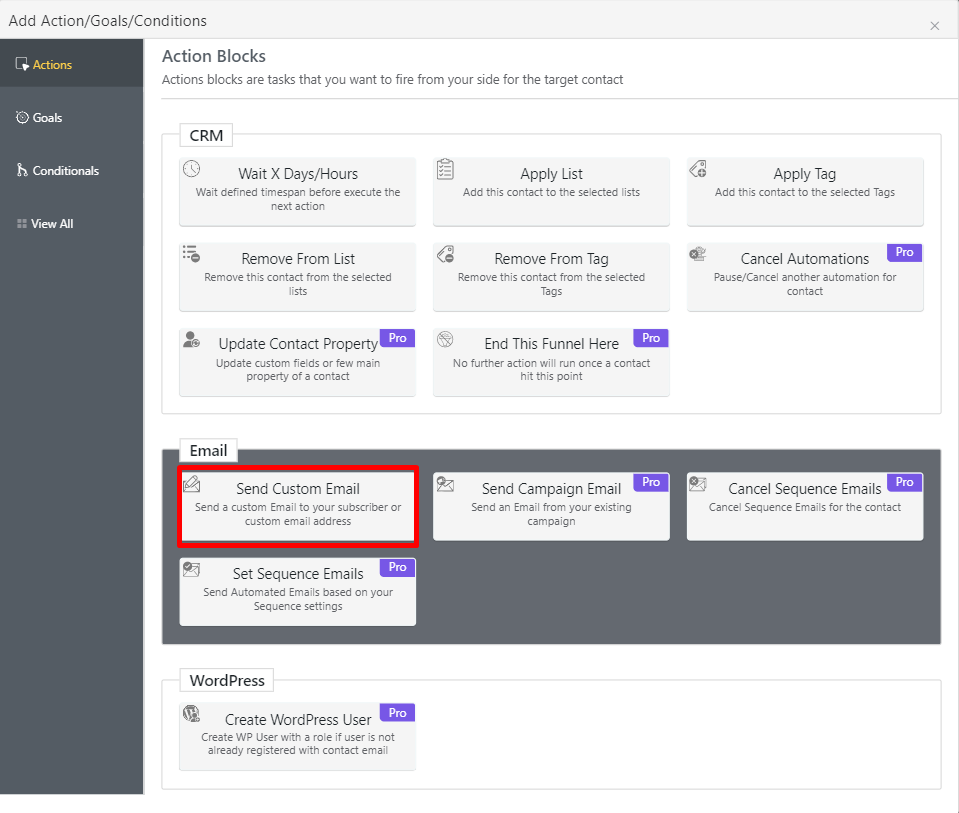Pick the Cancel Automations action block
Screen dimensions: 959x813
(x=804, y=277)
